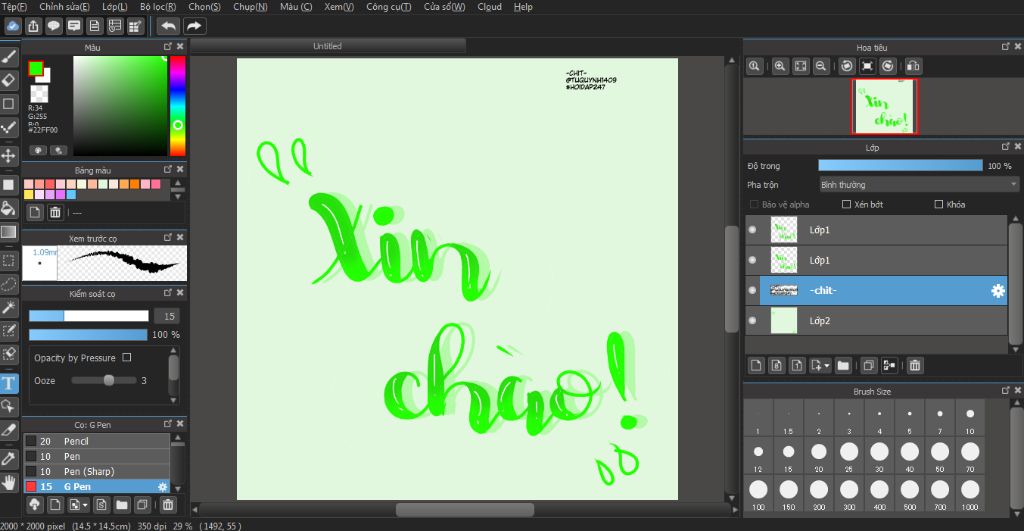
Task: Enable Opacity by Pressure checkbox
Action: (x=127, y=357)
